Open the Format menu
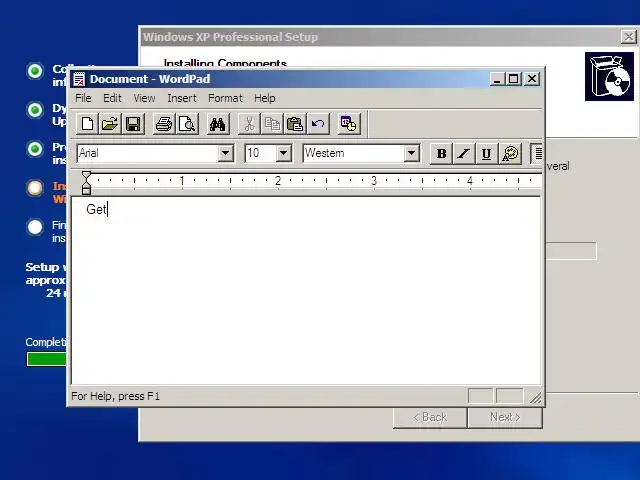 point(225,98)
